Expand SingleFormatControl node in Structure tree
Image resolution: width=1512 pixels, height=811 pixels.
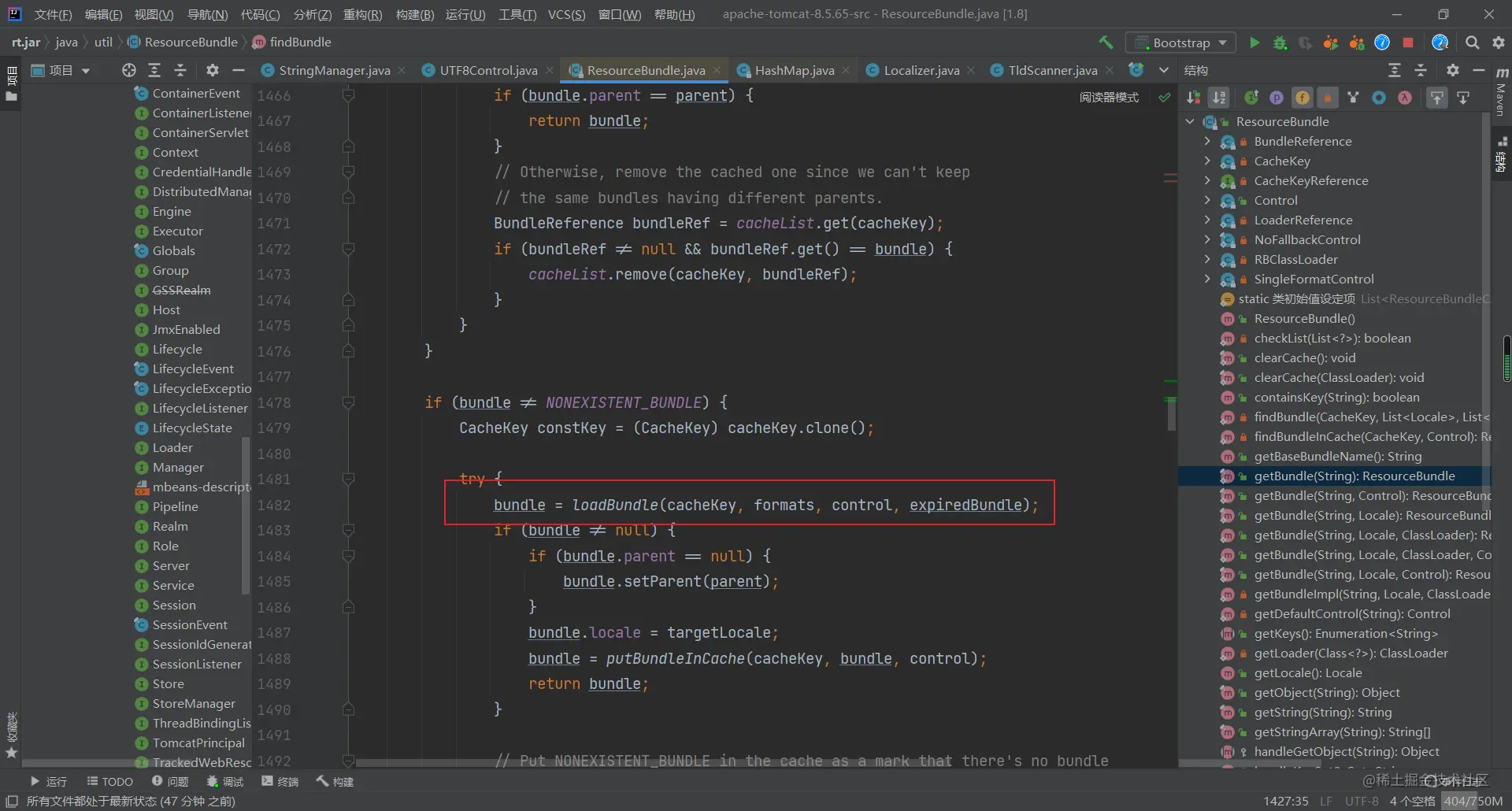coord(1207,279)
